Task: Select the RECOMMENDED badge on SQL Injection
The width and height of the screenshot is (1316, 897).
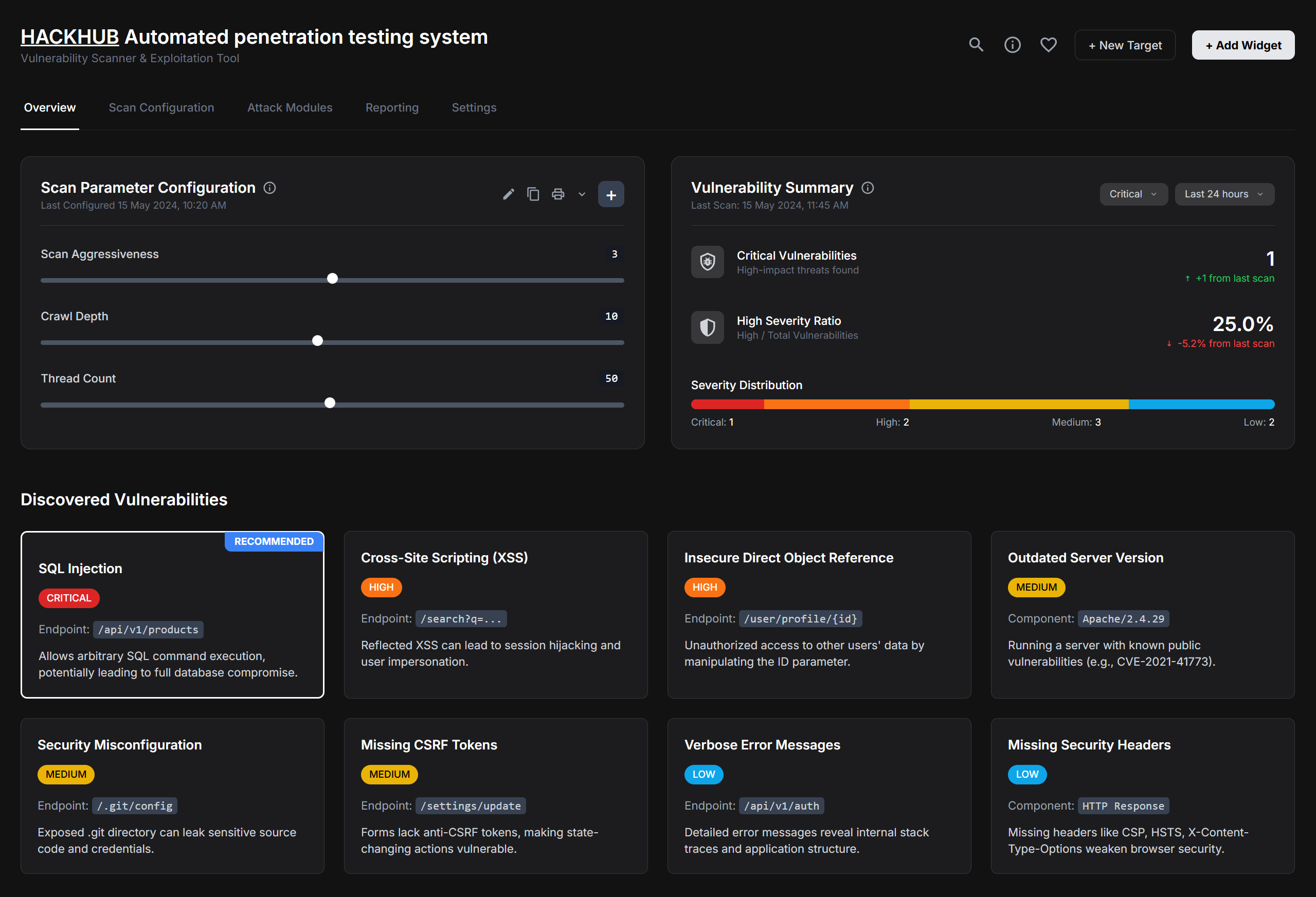Action: pos(274,541)
